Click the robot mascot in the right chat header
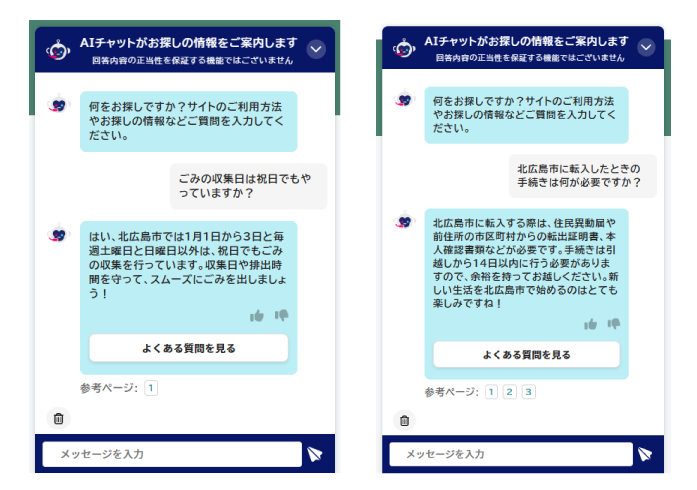697x490 pixels. [x=403, y=48]
